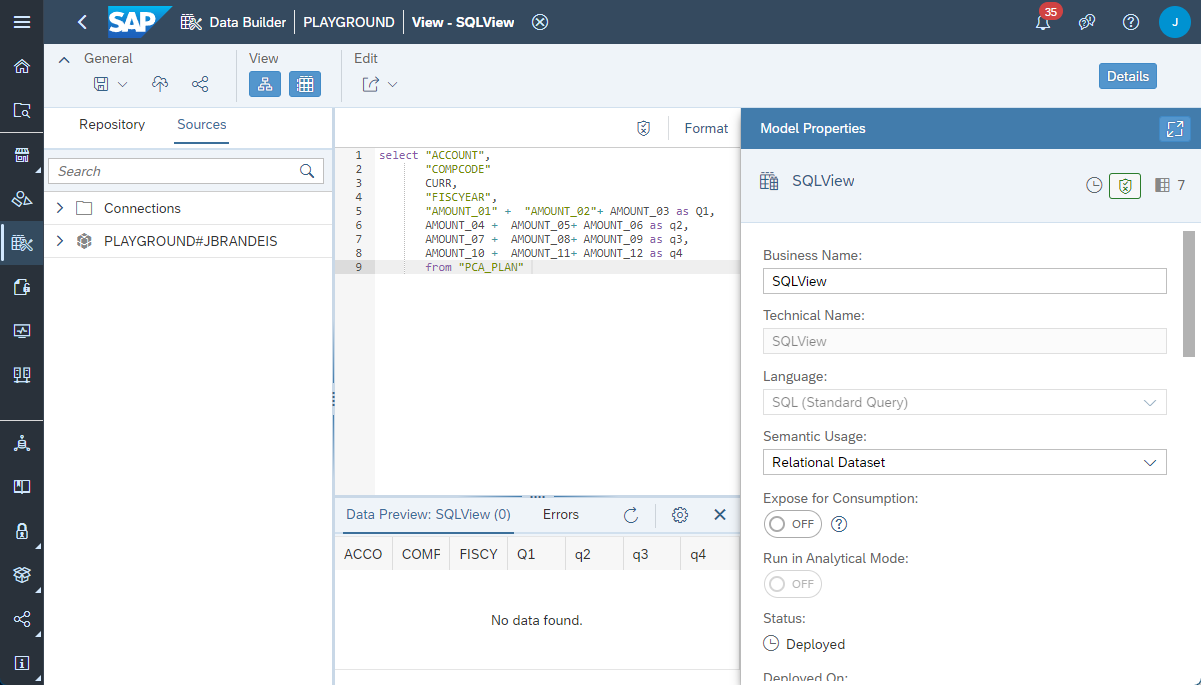Open the Language dropdown
Image resolution: width=1201 pixels, height=685 pixels.
tap(965, 402)
